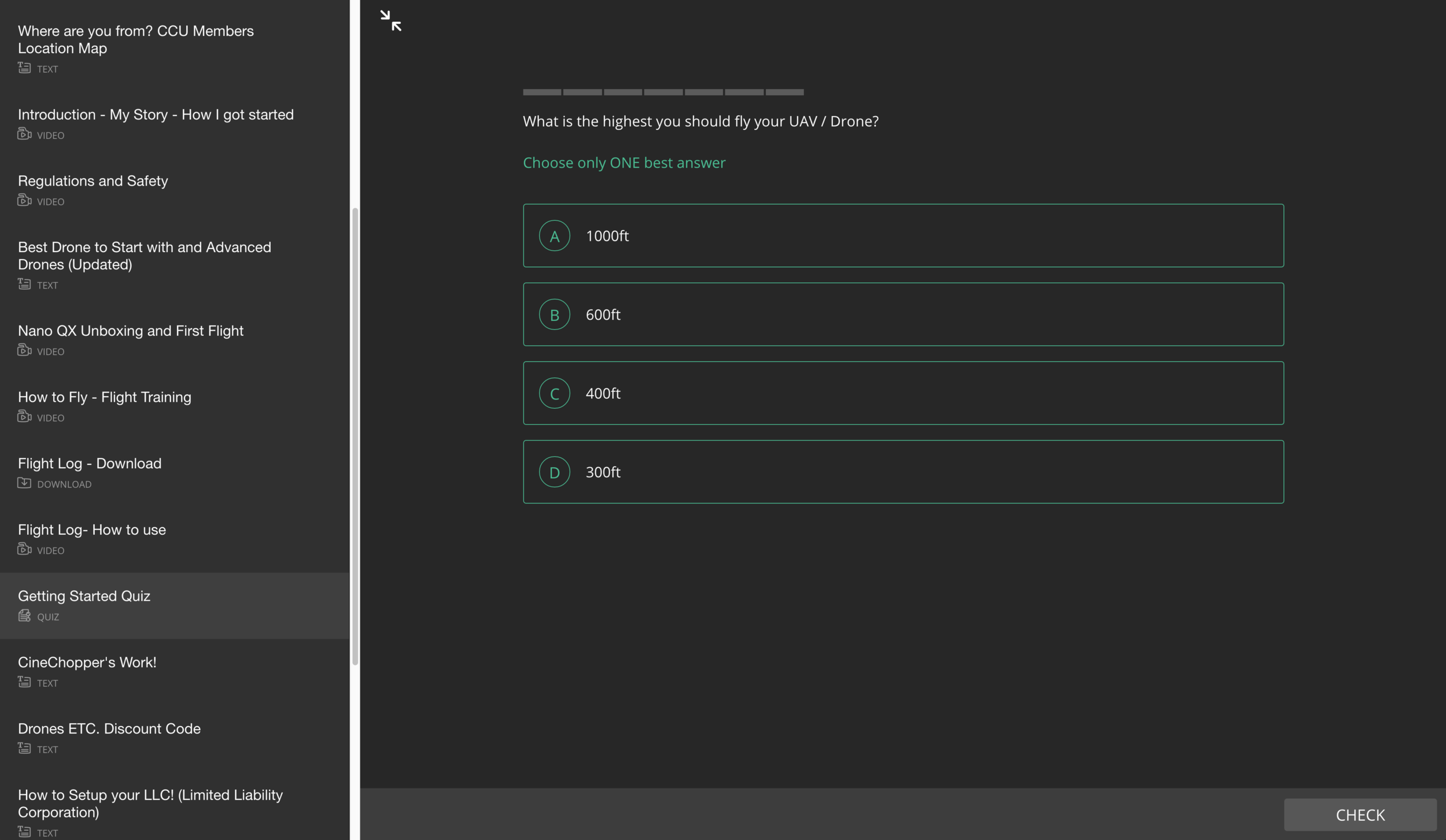1446x840 pixels.
Task: Click the quiz question about highest UAV altitude
Action: click(700, 121)
